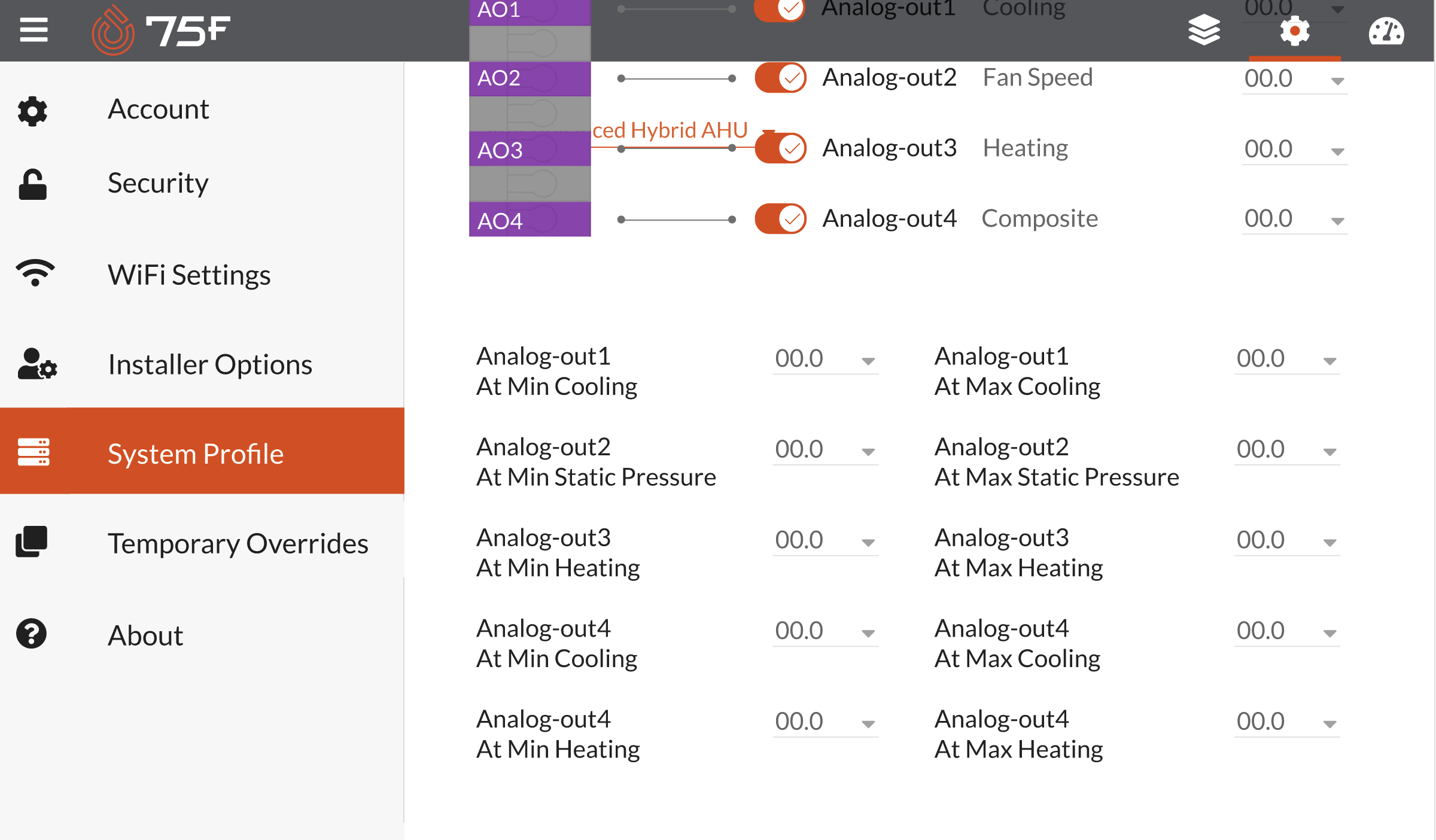Open Temporary Overrides menu item

click(x=238, y=543)
